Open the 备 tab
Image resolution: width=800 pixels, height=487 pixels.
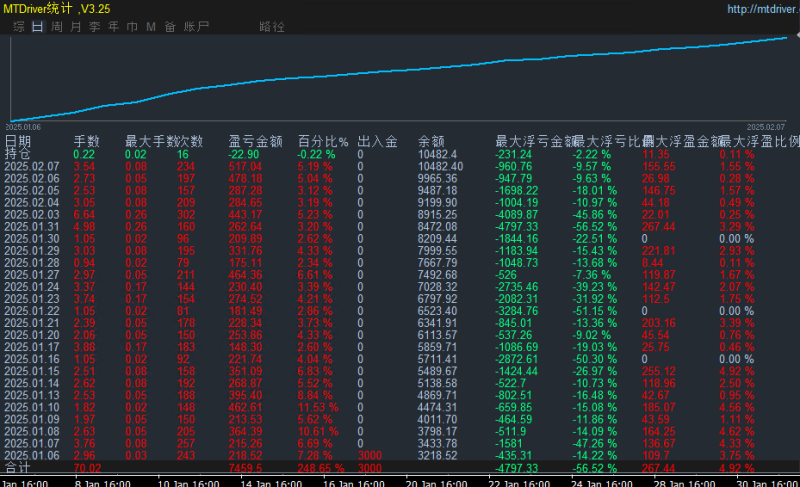coord(170,27)
